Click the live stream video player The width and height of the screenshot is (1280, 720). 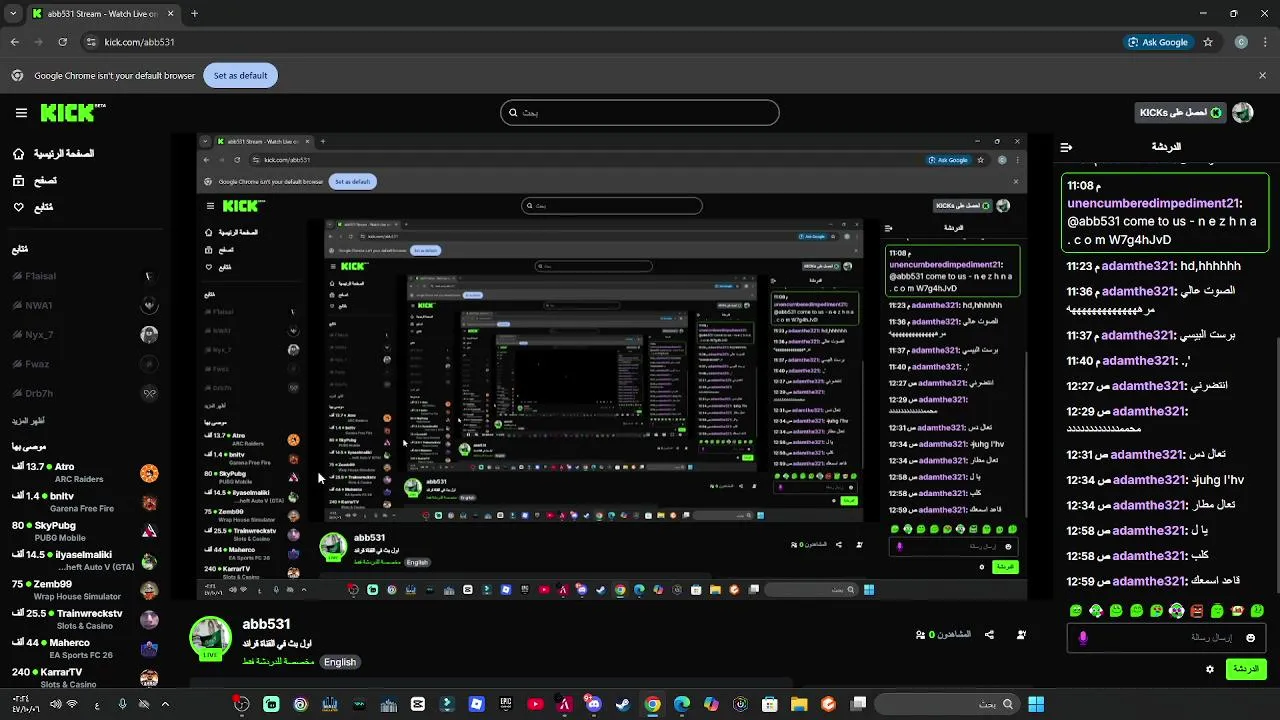point(611,366)
